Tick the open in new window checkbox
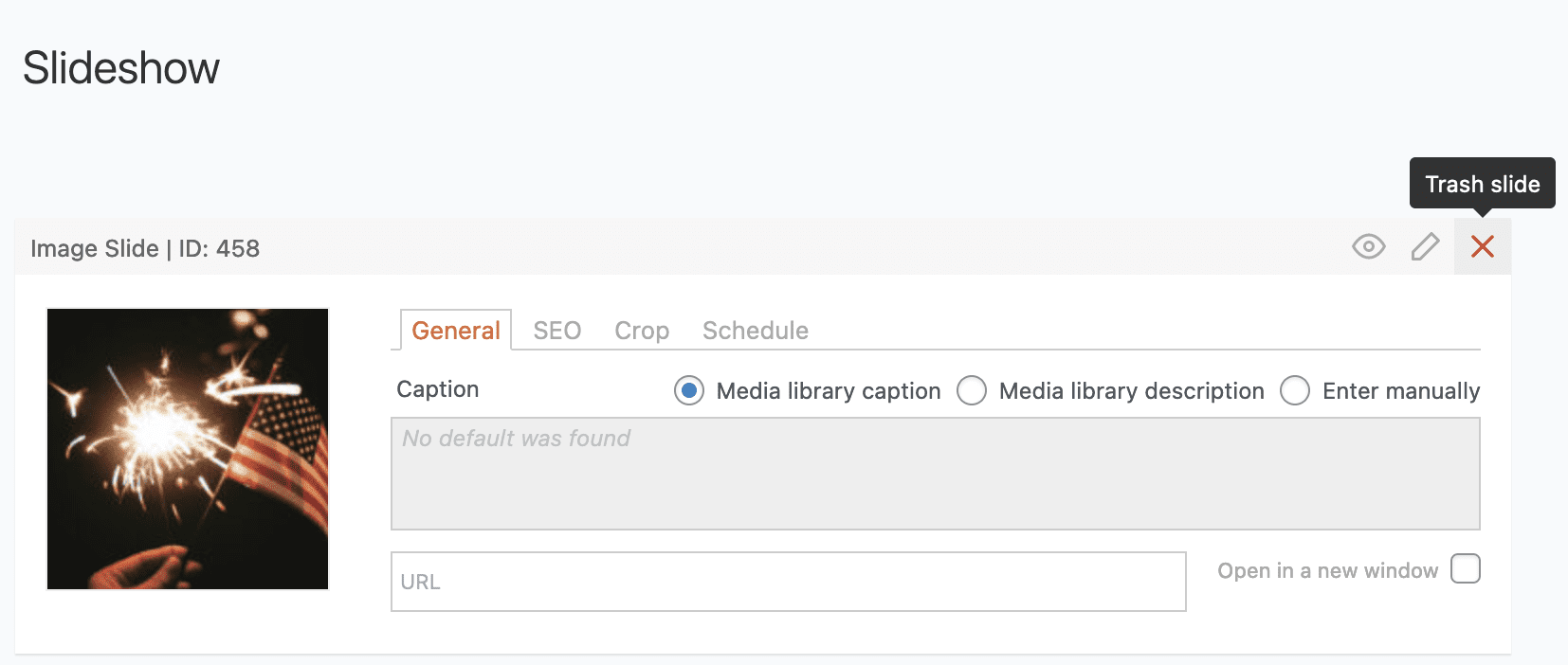Screen dimensions: 1568x665 [x=1466, y=569]
